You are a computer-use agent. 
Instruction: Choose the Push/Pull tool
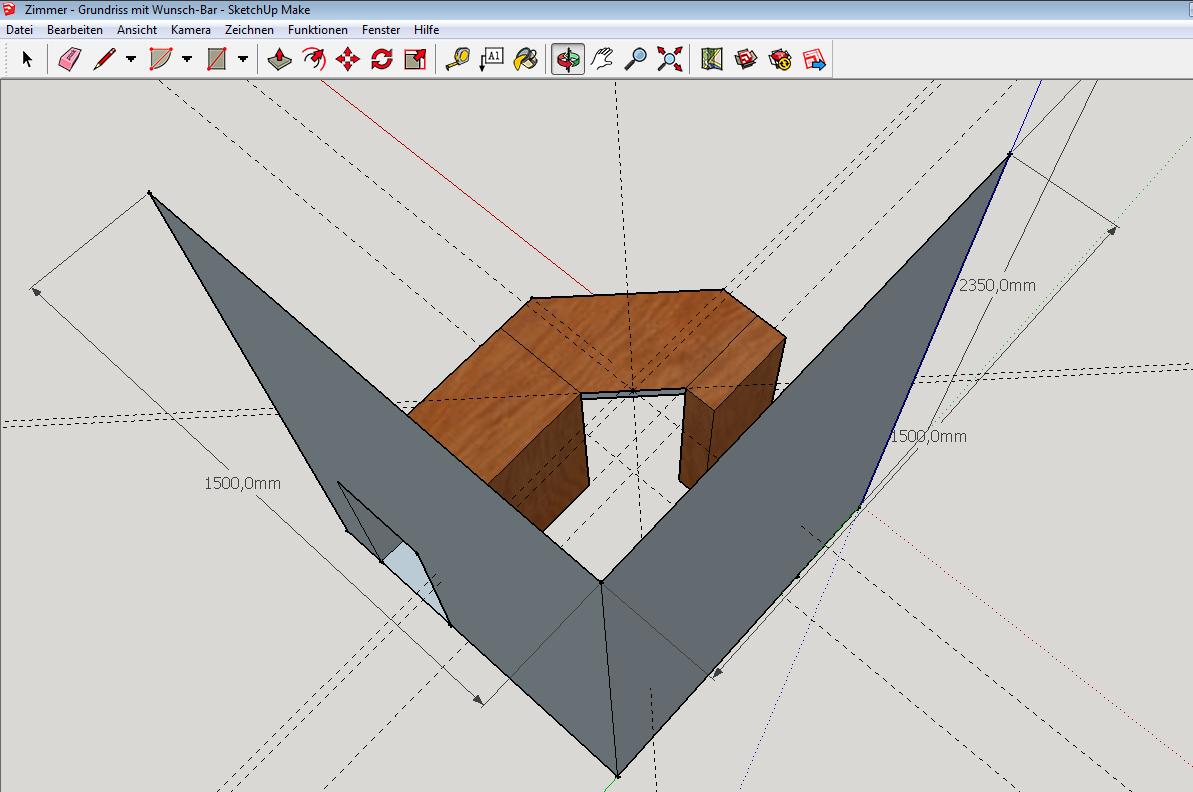point(280,60)
